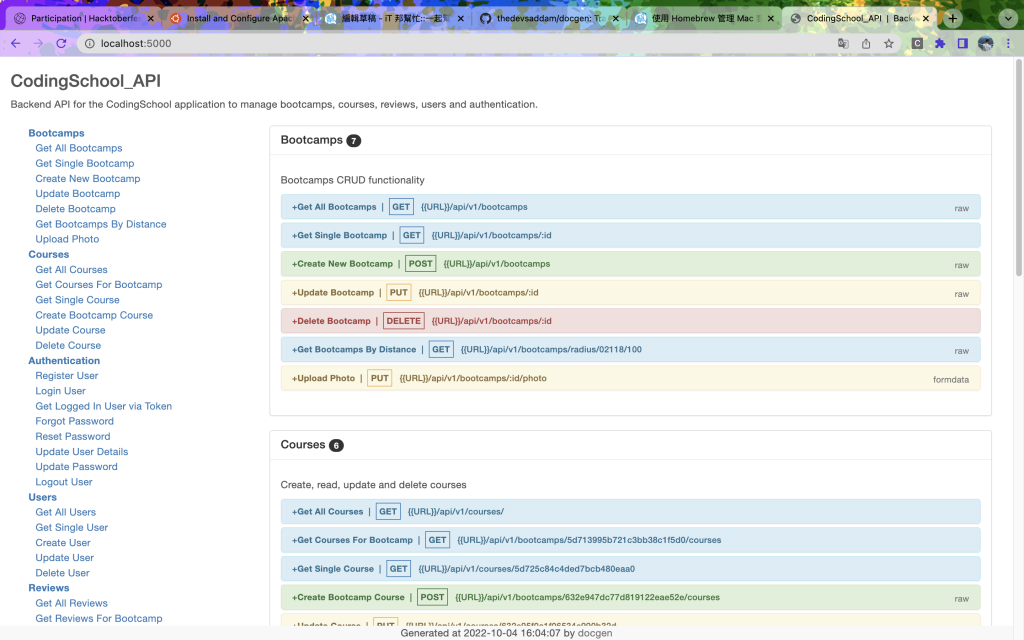
Task: Share this page via the share icon
Action: pyautogui.click(x=866, y=43)
